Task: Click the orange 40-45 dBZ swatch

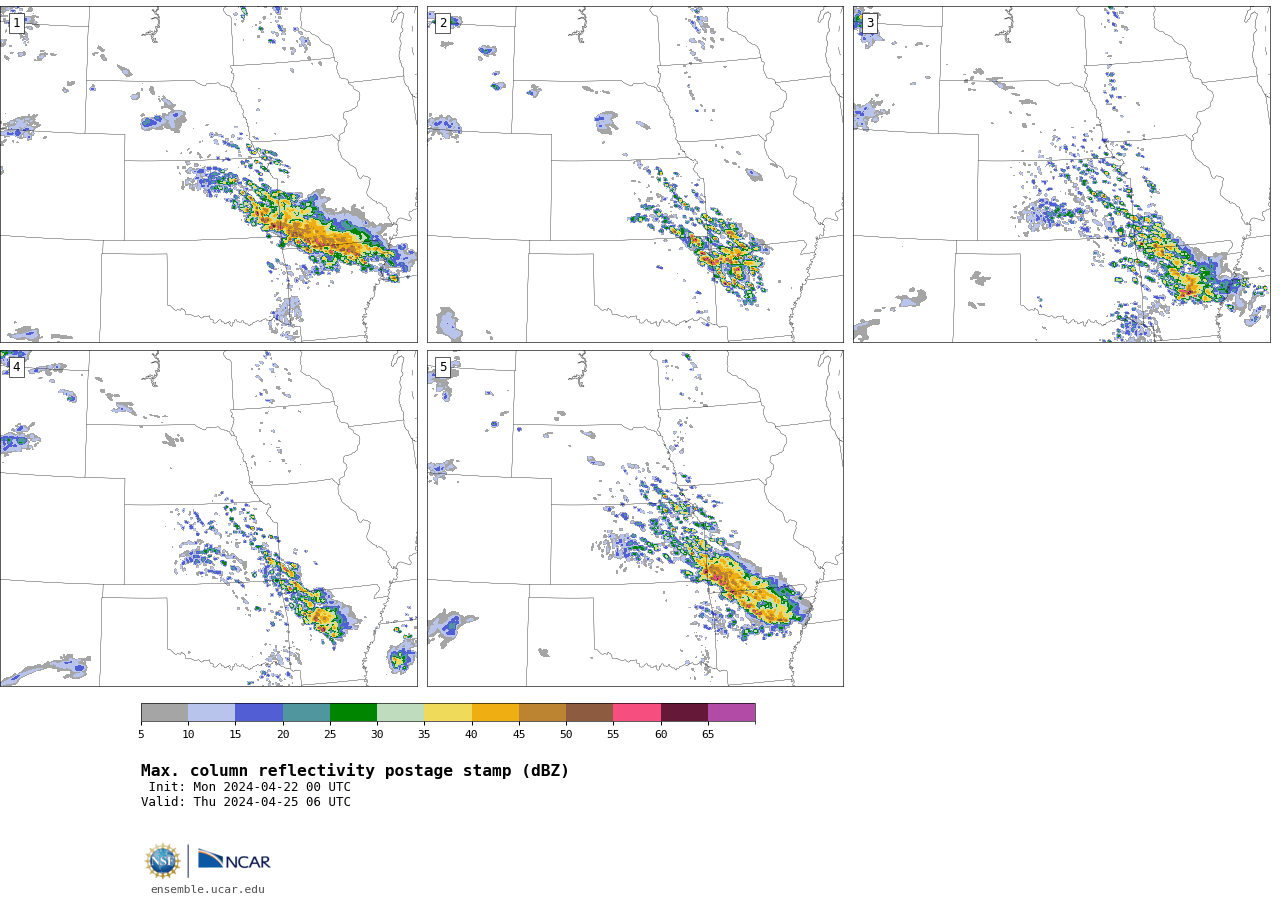Action: 495,713
